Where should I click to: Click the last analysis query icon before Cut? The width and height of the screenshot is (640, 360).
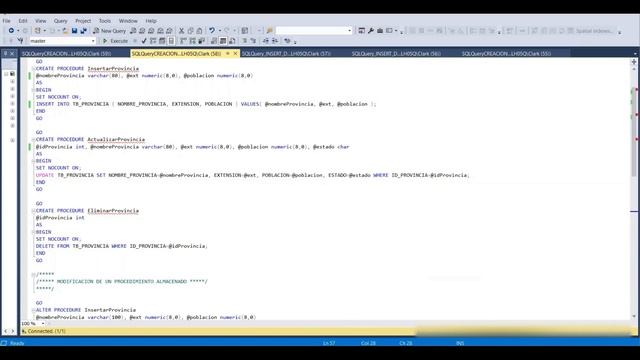pyautogui.click(x=169, y=31)
